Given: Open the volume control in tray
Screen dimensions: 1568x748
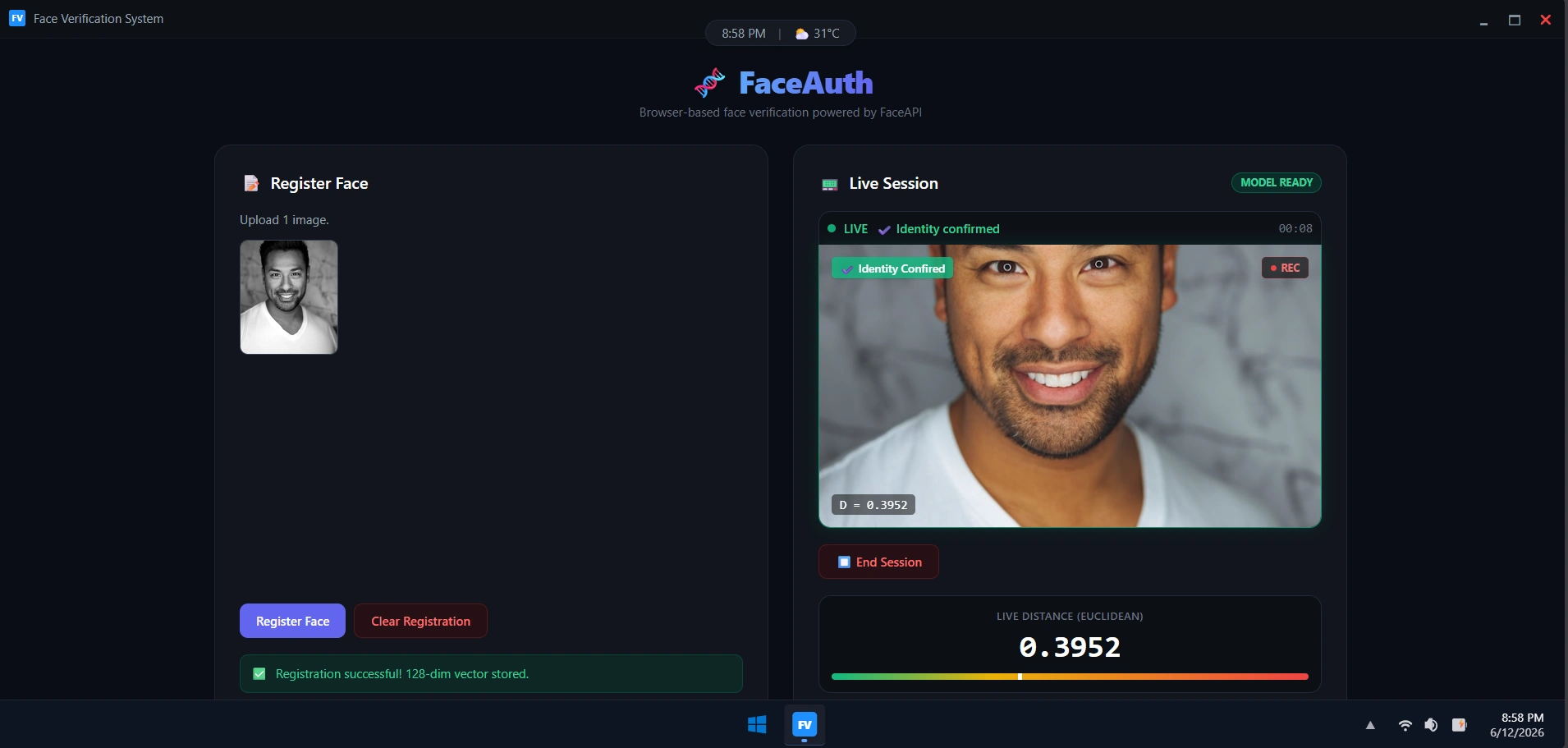Looking at the screenshot, I should click(x=1431, y=725).
